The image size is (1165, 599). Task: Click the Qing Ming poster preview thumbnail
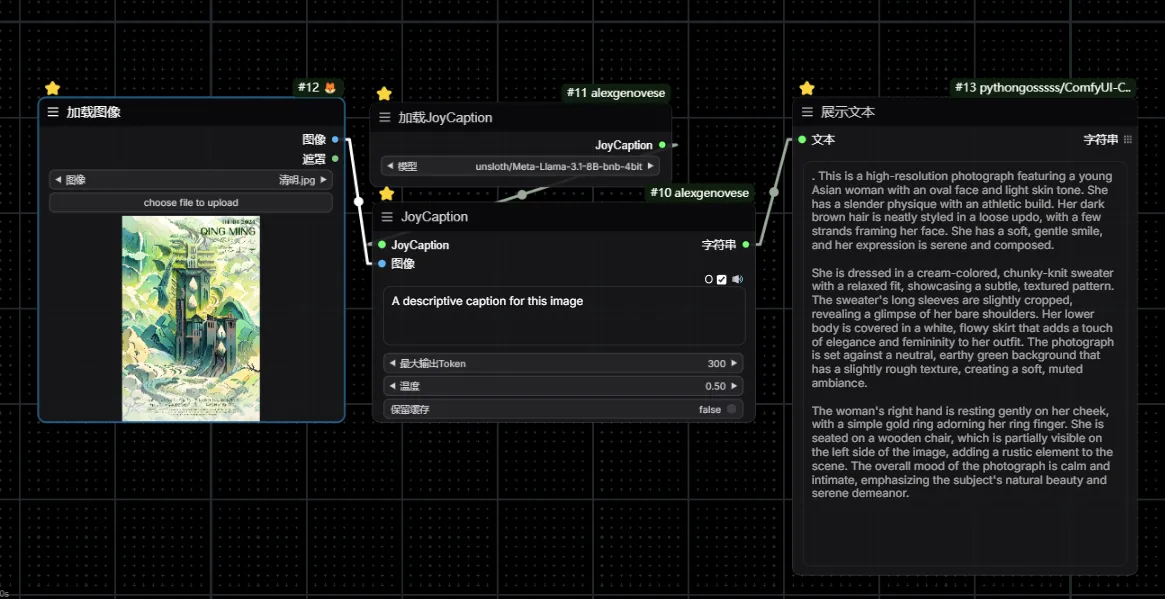191,318
